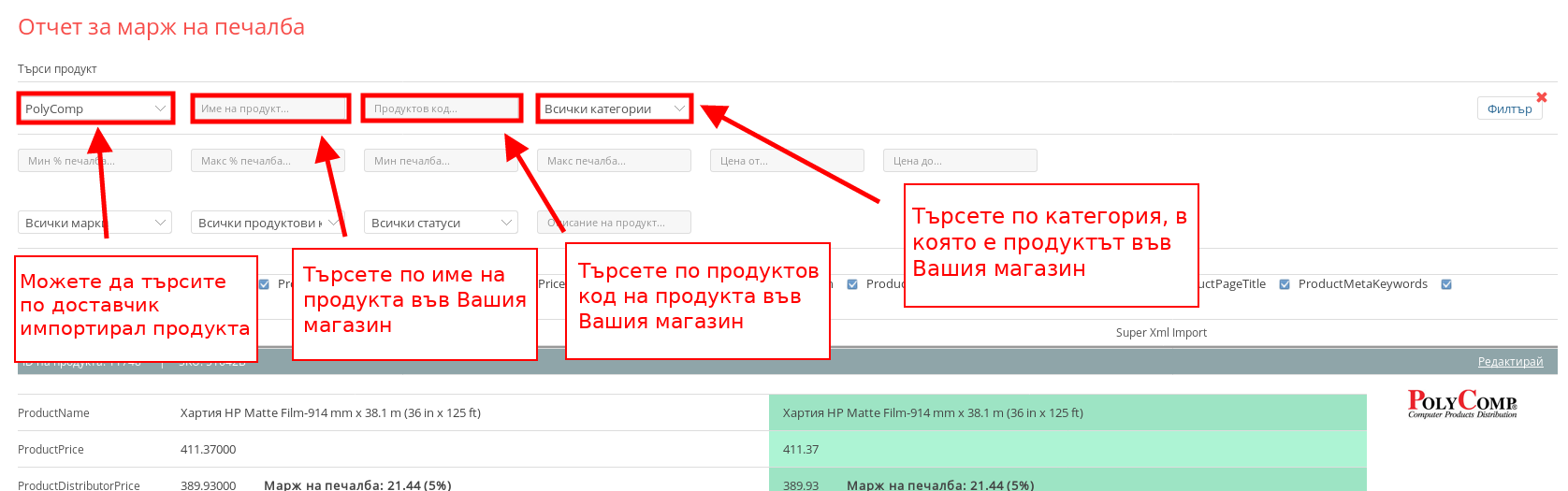Click the Макс печалба field

click(x=614, y=161)
